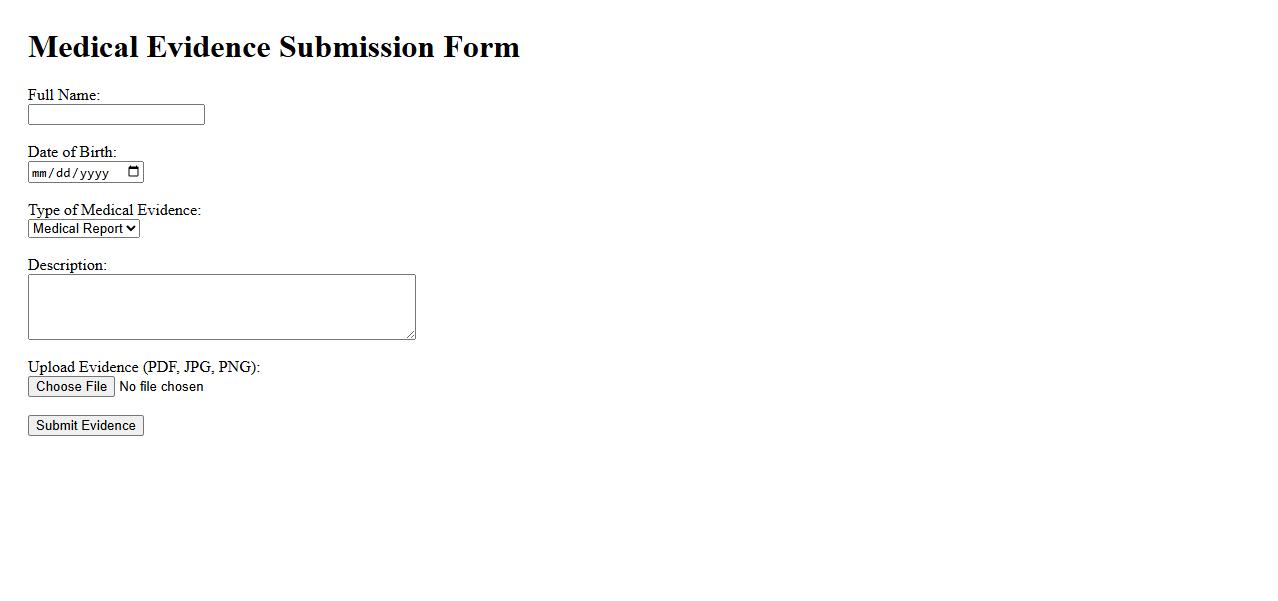
Task: Click the "Description:" label
Action: pyautogui.click(x=67, y=266)
